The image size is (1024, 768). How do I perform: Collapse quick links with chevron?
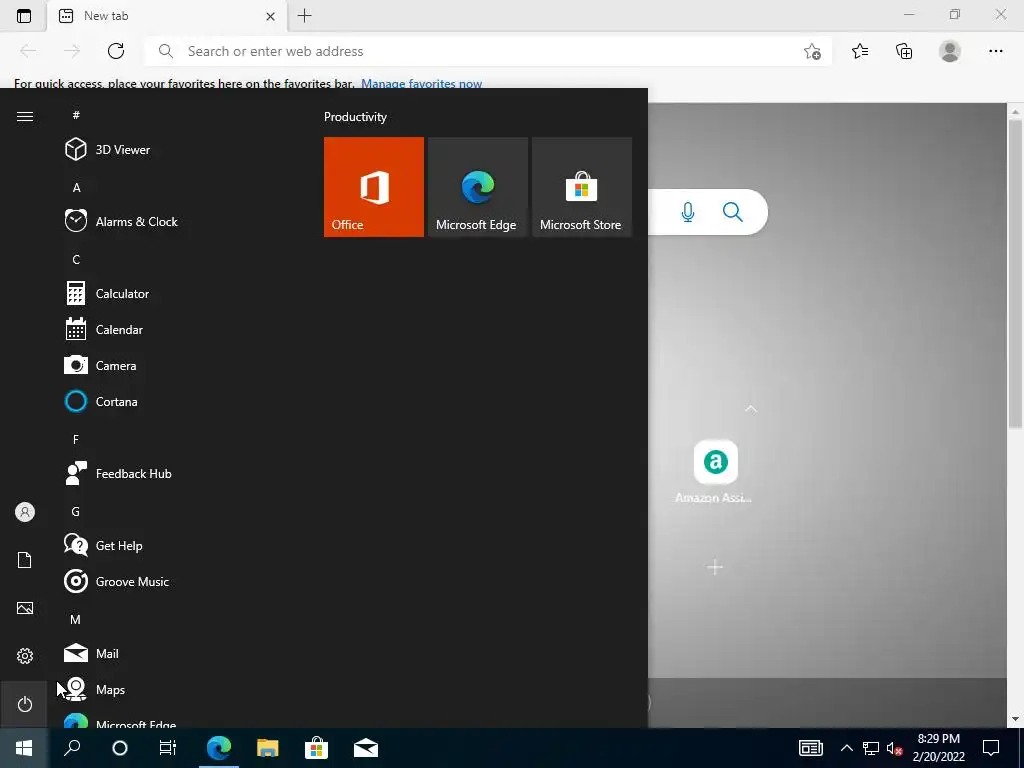(750, 409)
